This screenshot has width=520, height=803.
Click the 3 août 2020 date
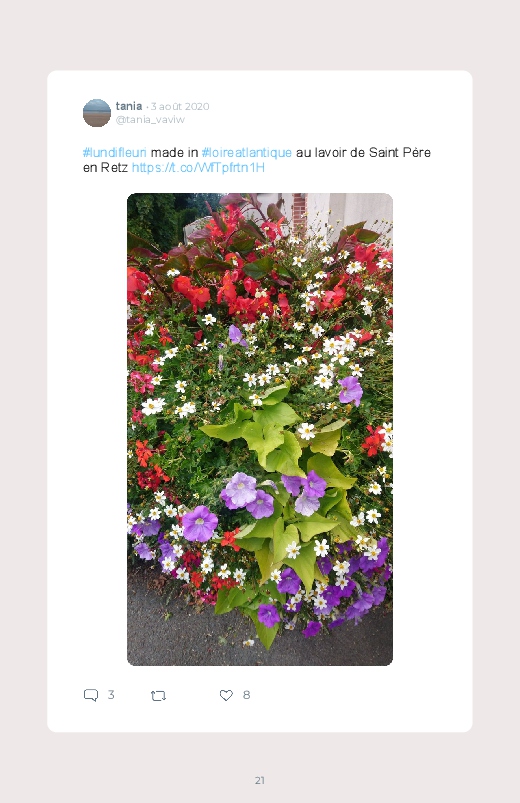coord(180,106)
